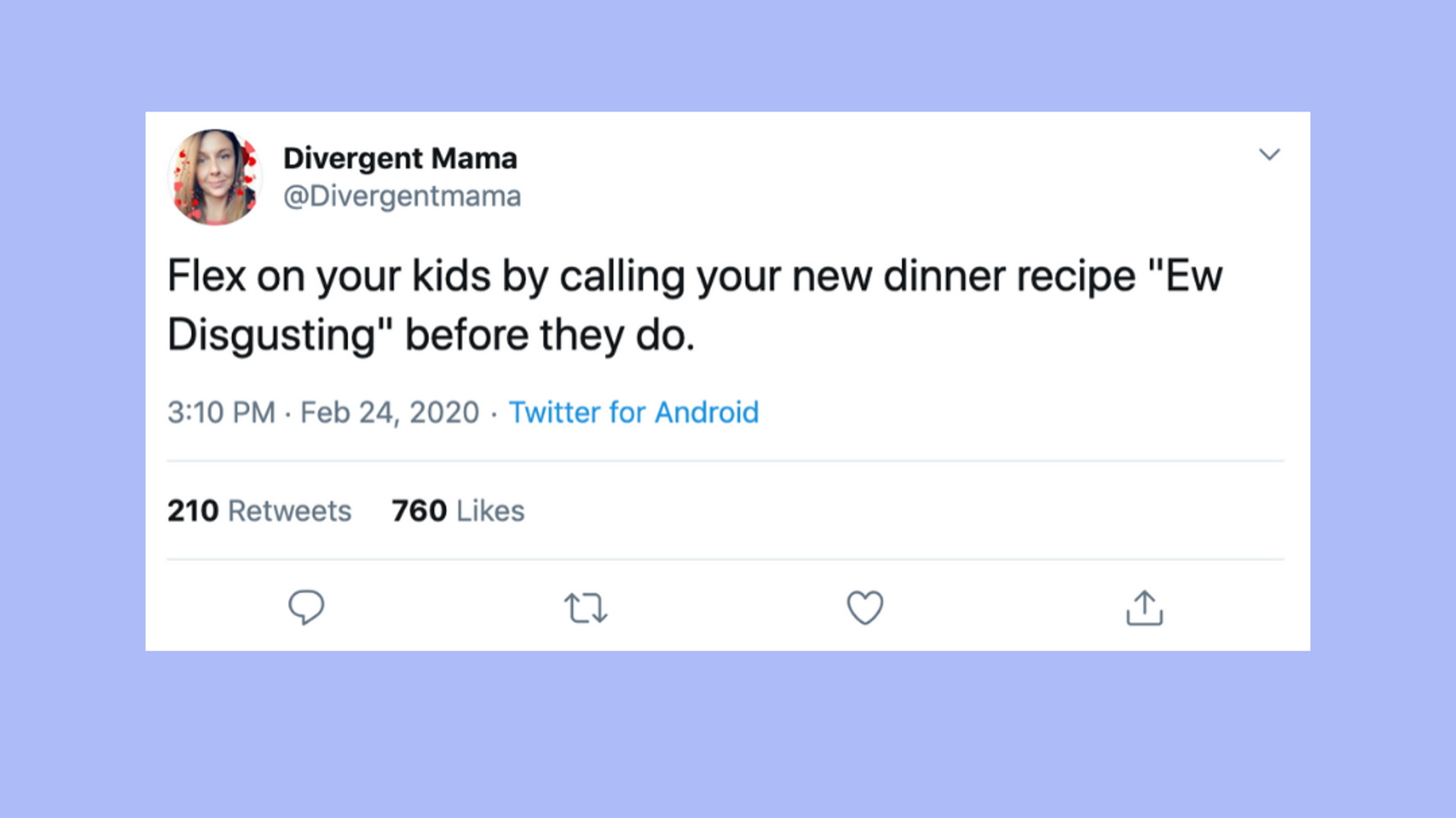View the 760 Likes list
Image resolution: width=1456 pixels, height=818 pixels.
458,511
